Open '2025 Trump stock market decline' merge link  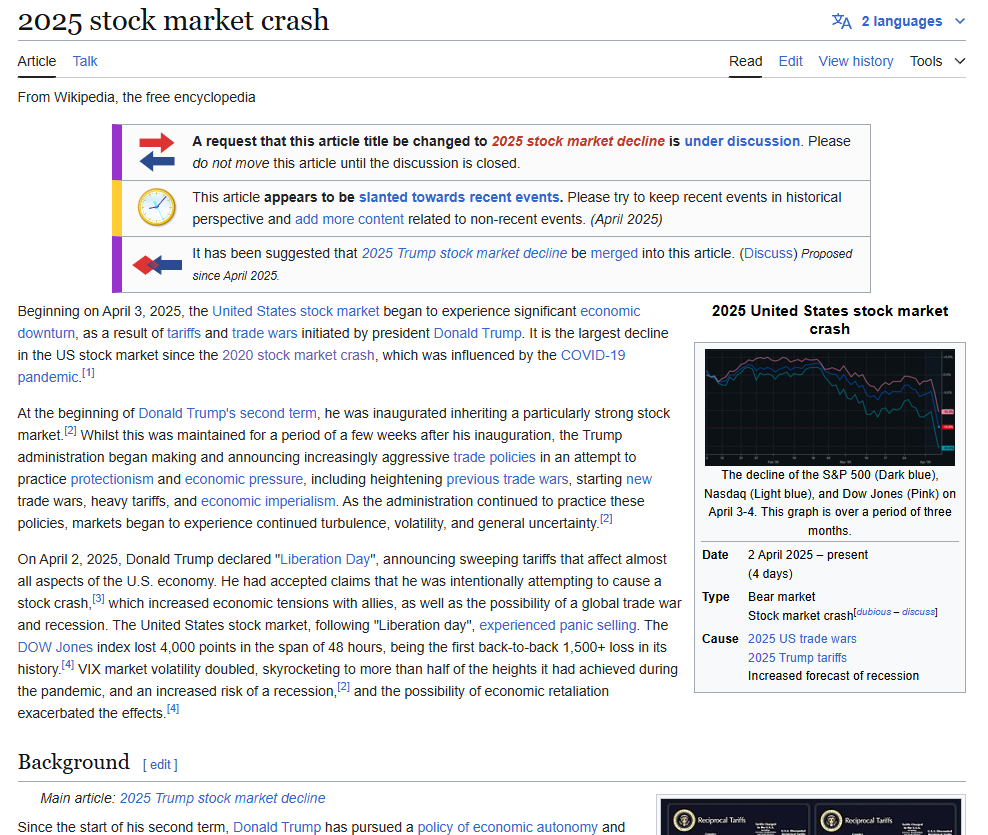[464, 253]
